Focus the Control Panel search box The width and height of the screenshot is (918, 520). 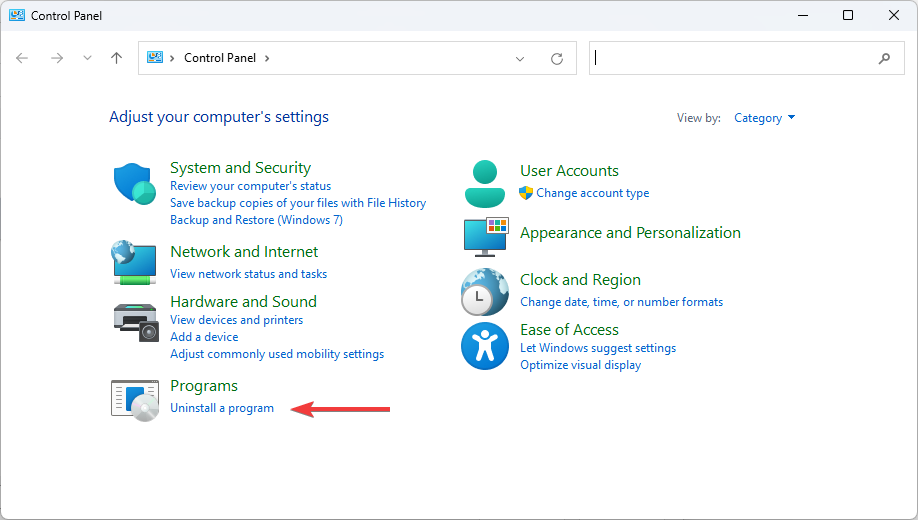pos(746,58)
